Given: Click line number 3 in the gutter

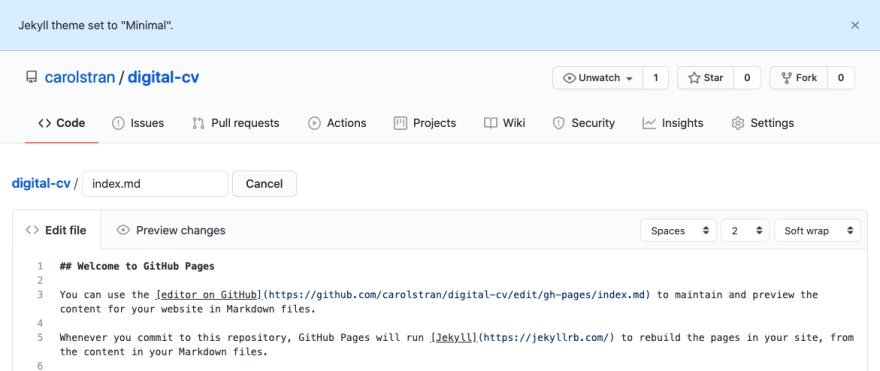Looking at the screenshot, I should pos(40,295).
